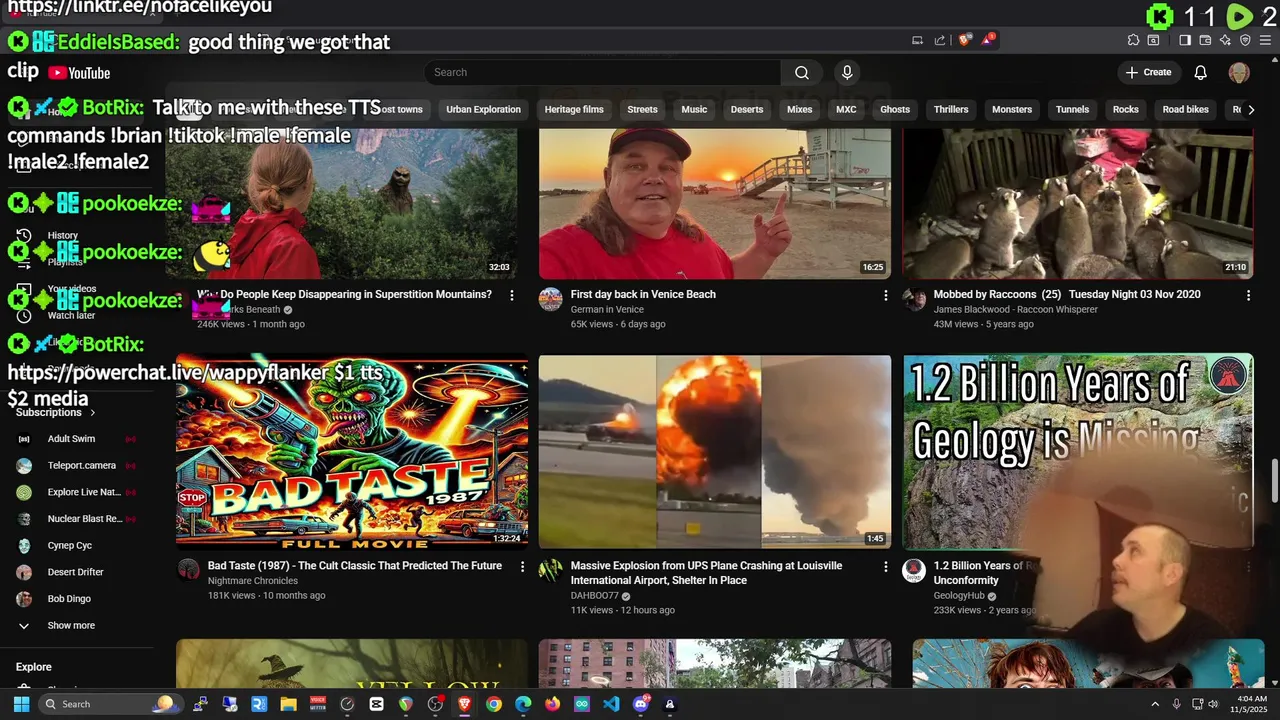Open Microsoft Edge from the taskbar
Viewport: 1280px width, 720px height.
click(523, 704)
